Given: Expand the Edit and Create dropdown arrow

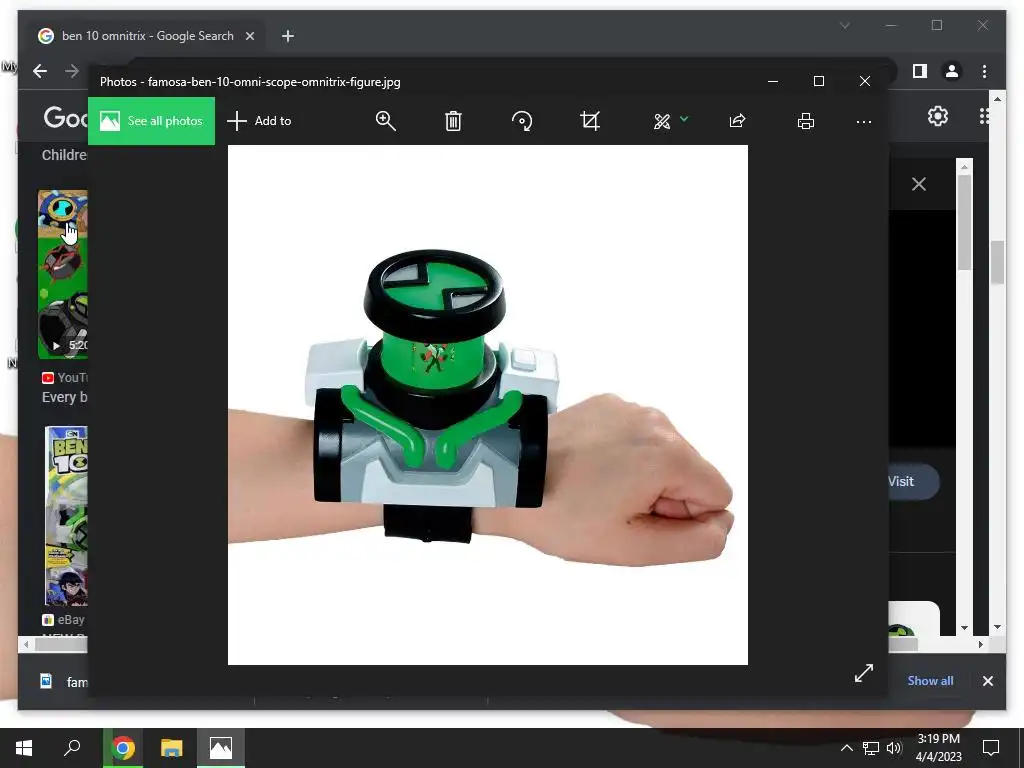Looking at the screenshot, I should [684, 119].
